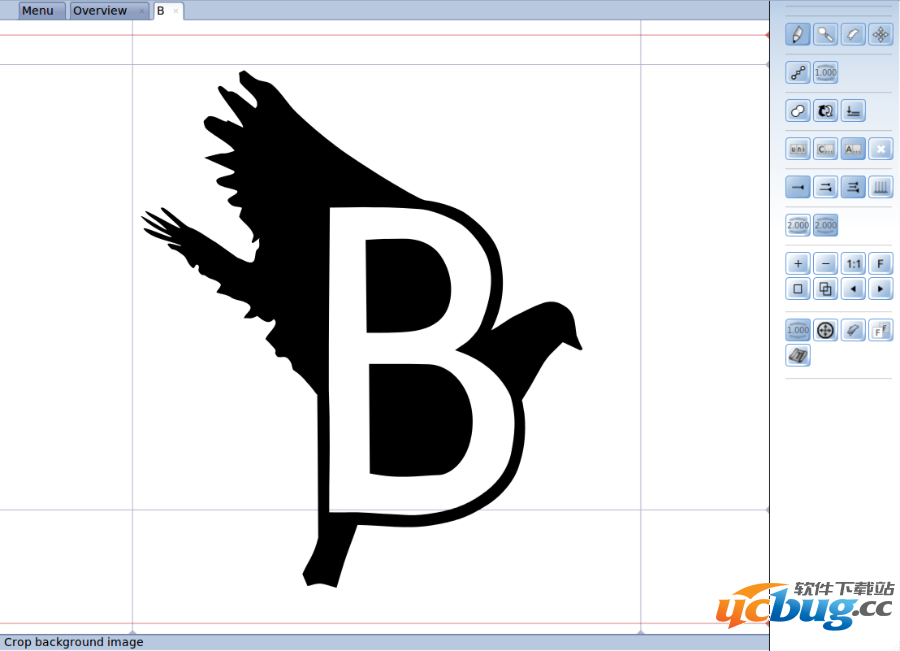Toggle the triple guide lines button
Screen dimensions: 900x651
click(853, 187)
